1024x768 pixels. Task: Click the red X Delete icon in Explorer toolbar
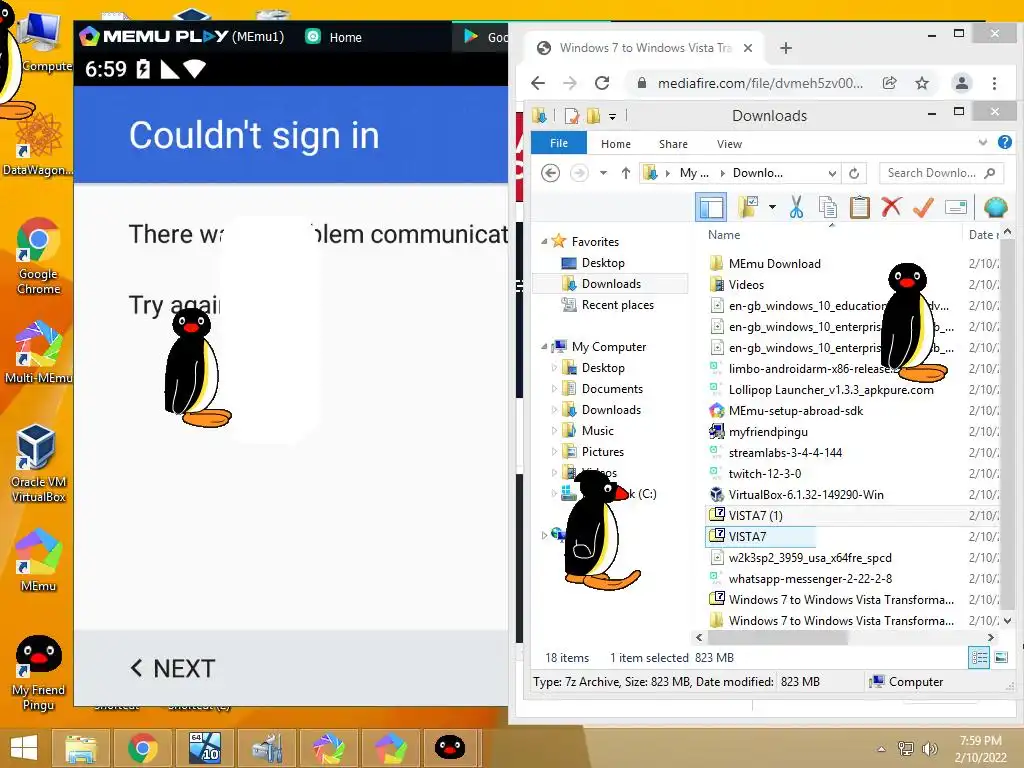(x=891, y=207)
